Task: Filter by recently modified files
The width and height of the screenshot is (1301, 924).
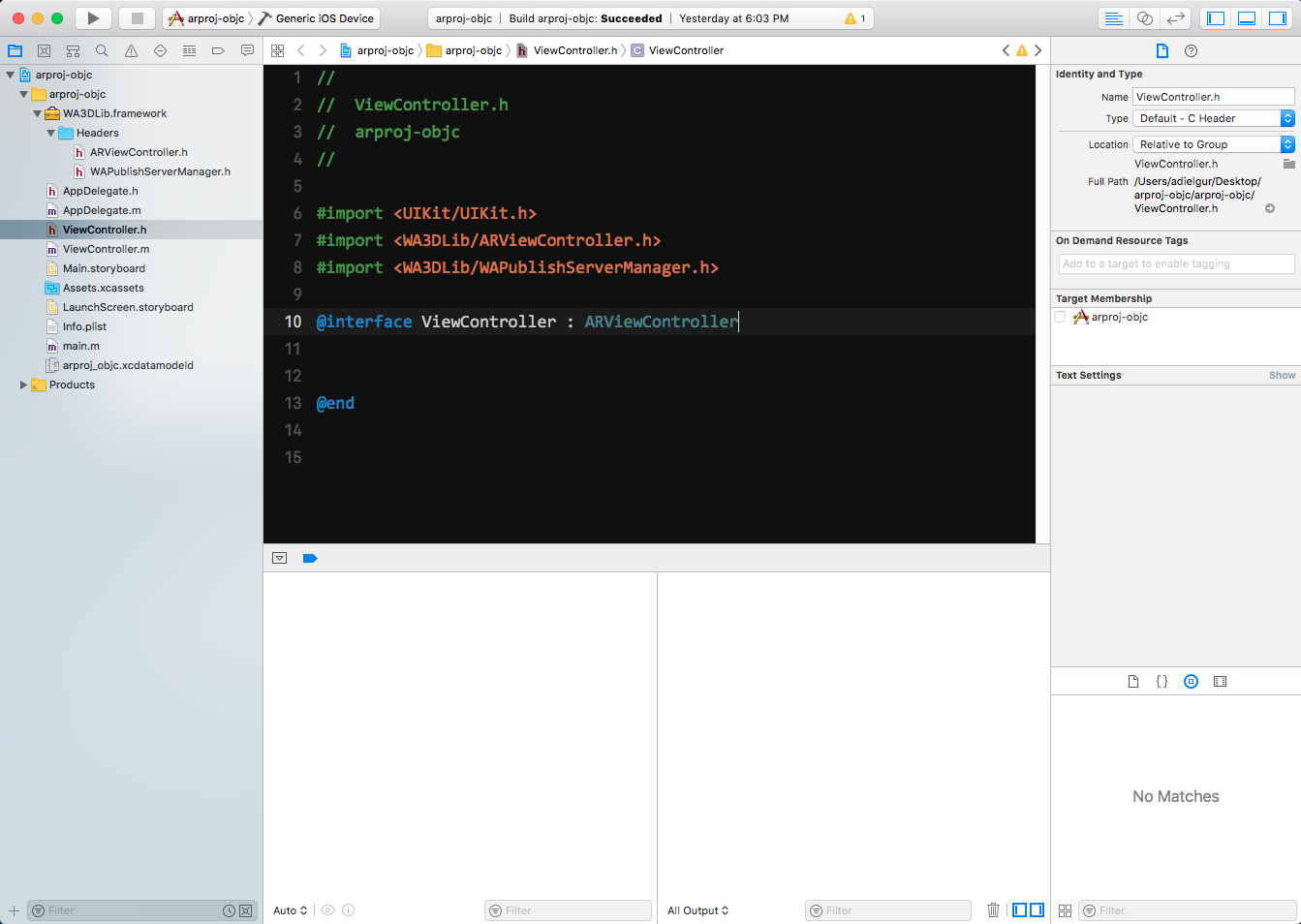Action: (229, 910)
